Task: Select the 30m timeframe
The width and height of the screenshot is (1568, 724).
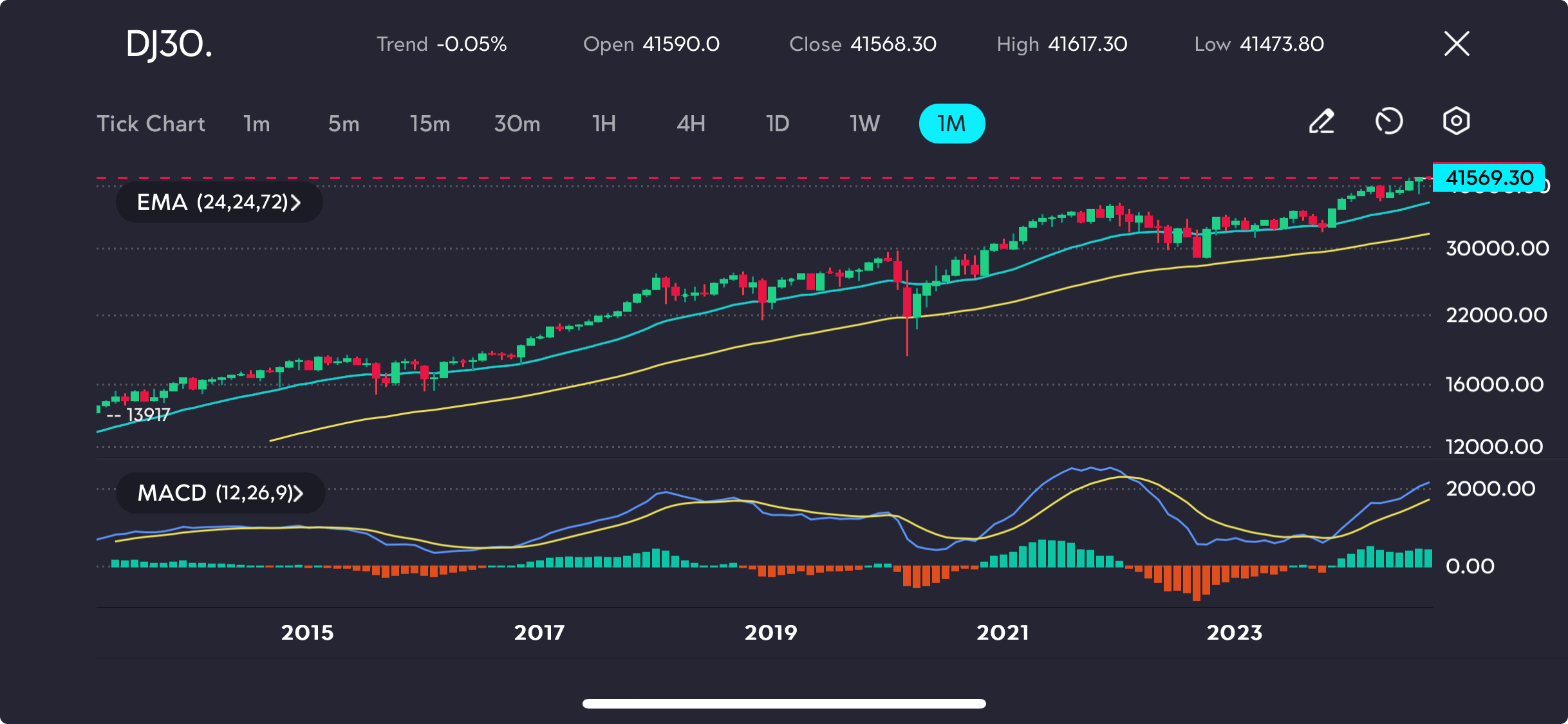Action: point(518,124)
